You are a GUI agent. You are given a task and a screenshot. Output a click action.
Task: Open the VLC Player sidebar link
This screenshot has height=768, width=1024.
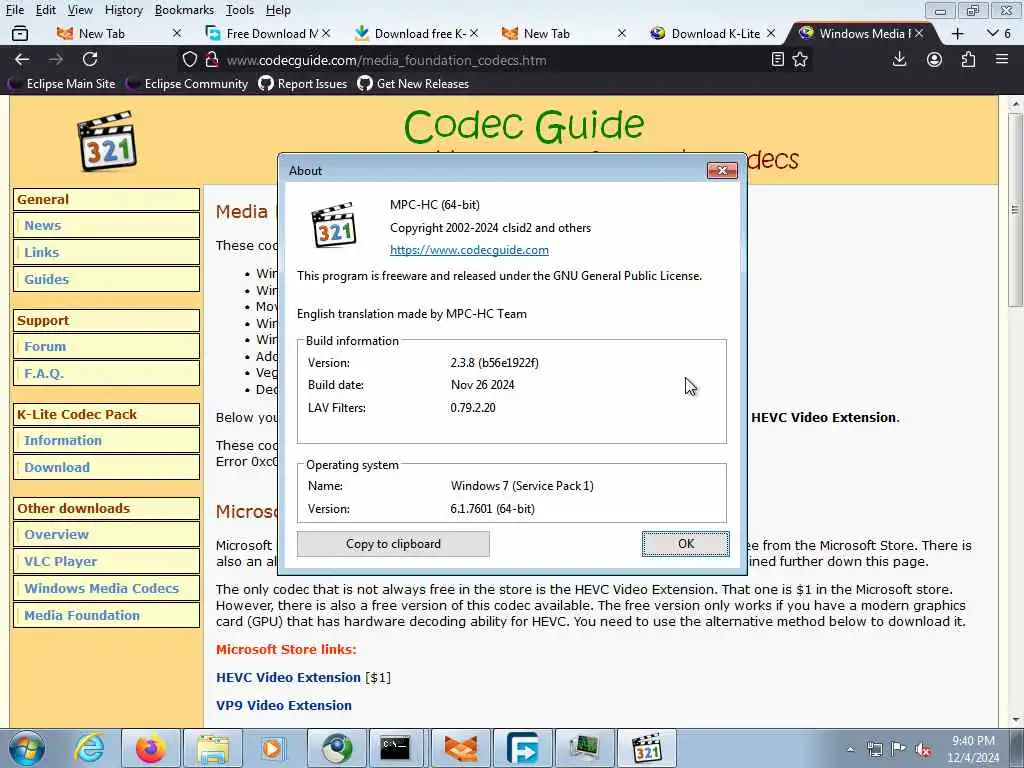(106, 562)
